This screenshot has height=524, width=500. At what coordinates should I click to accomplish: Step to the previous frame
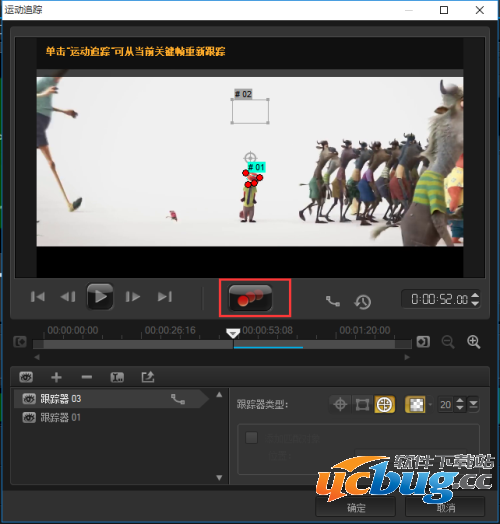(x=68, y=297)
